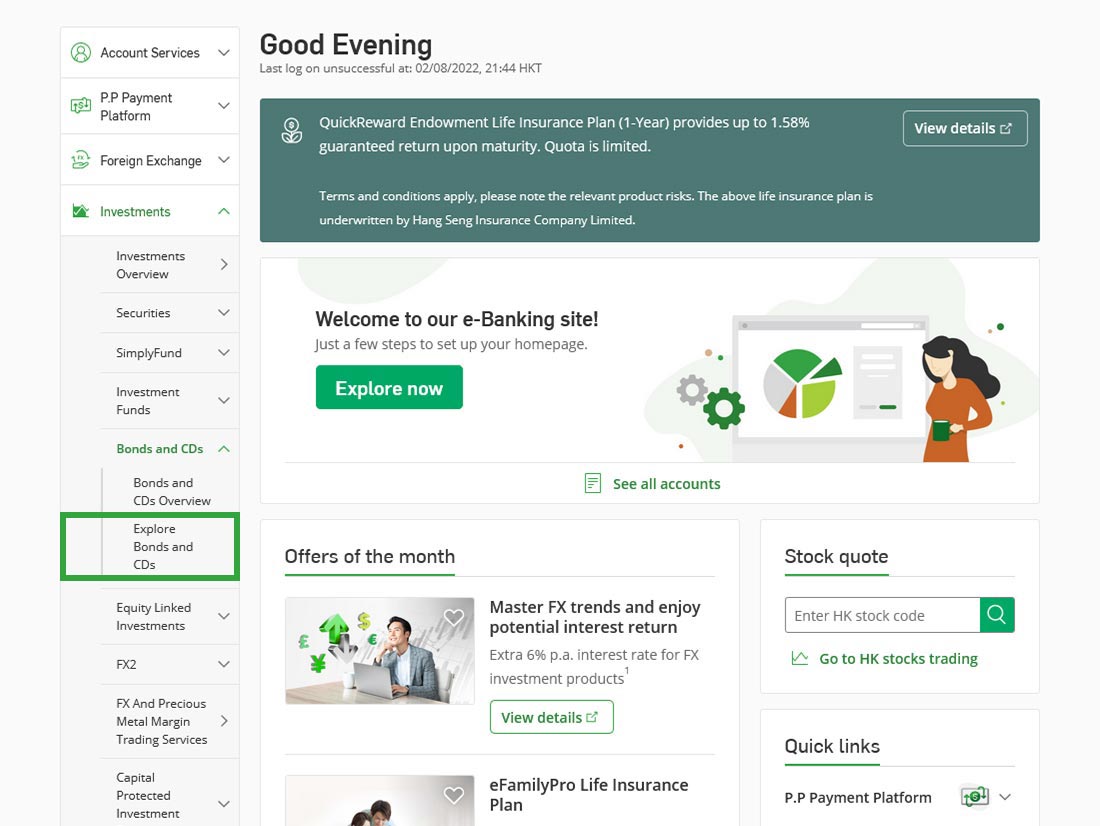Screen dimensions: 1100x826
Task: Select Bonds and CDs Overview
Action: 172,491
